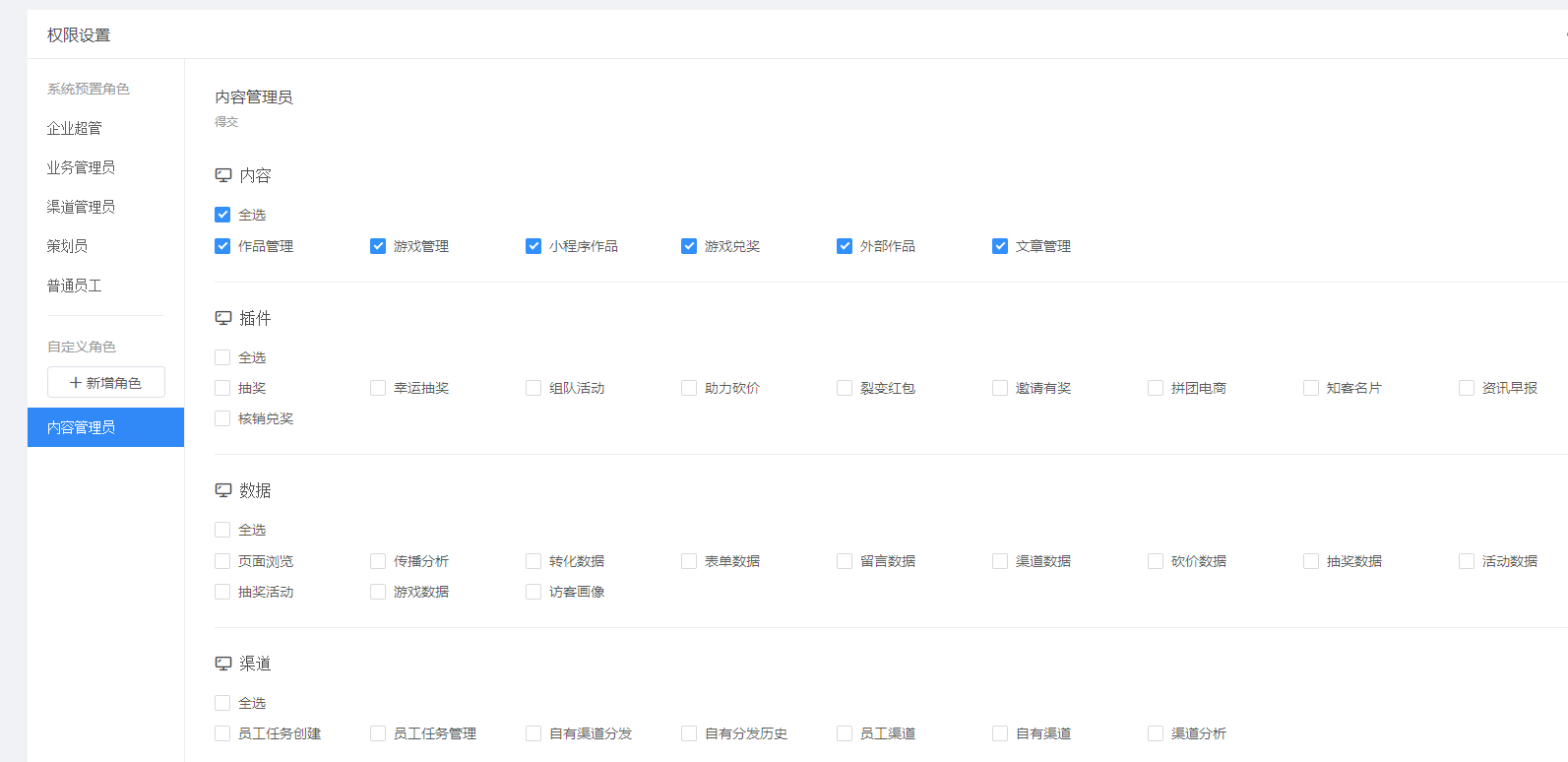Image resolution: width=1568 pixels, height=762 pixels.
Task: Enable 砍价数据 checkbox
Action: [1156, 561]
